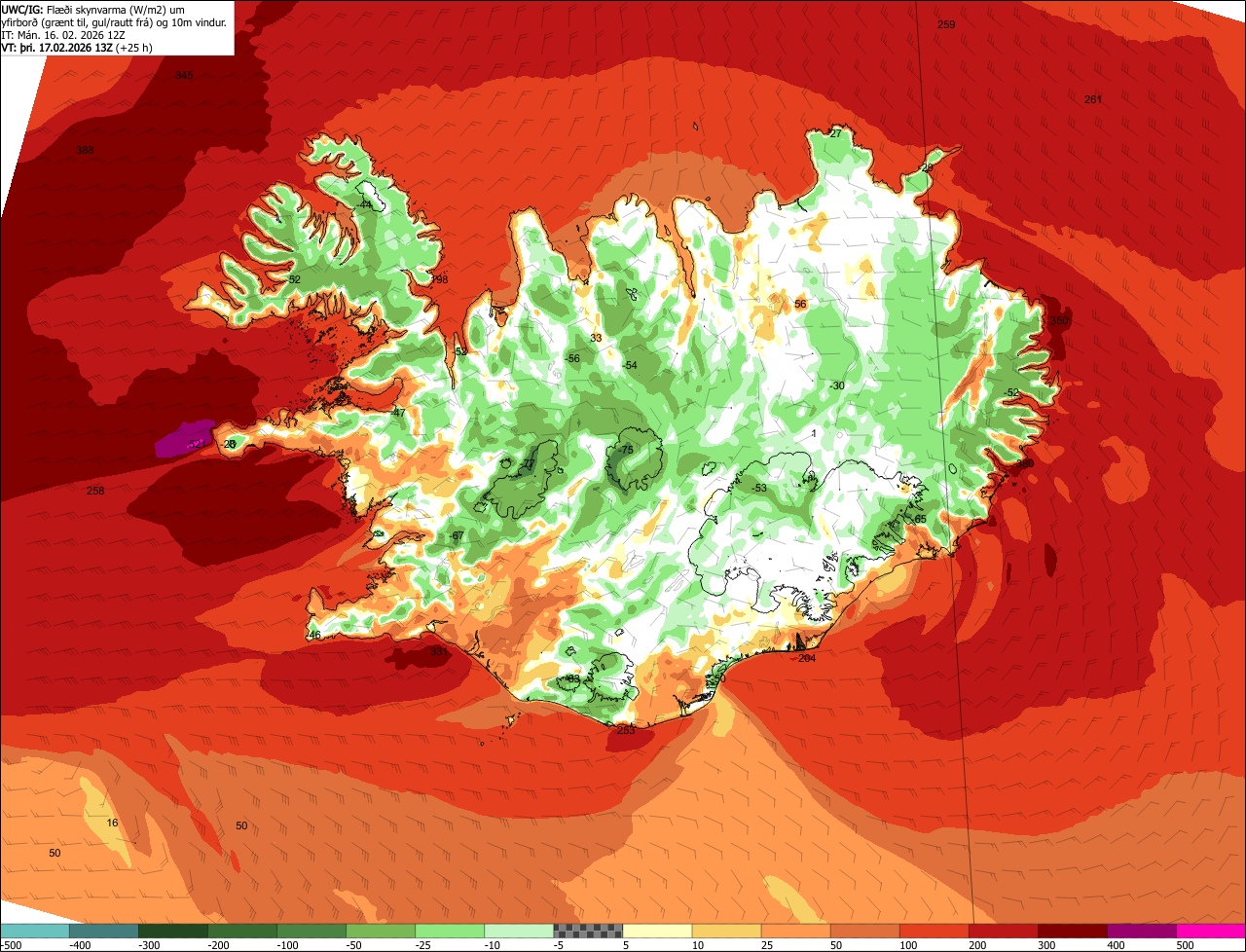Click the '16' value in the southwest ocean
The height and width of the screenshot is (952, 1246).
point(112,824)
